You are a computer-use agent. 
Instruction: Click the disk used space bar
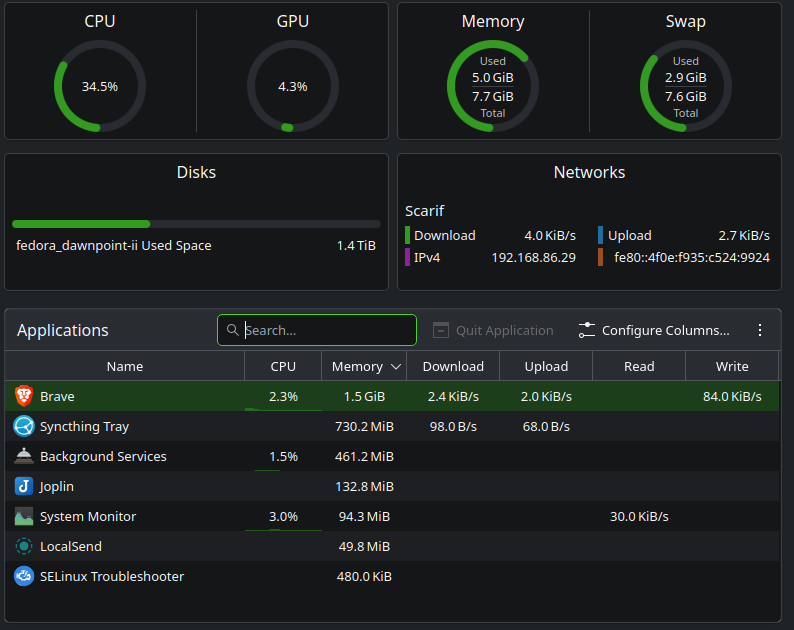pos(196,224)
